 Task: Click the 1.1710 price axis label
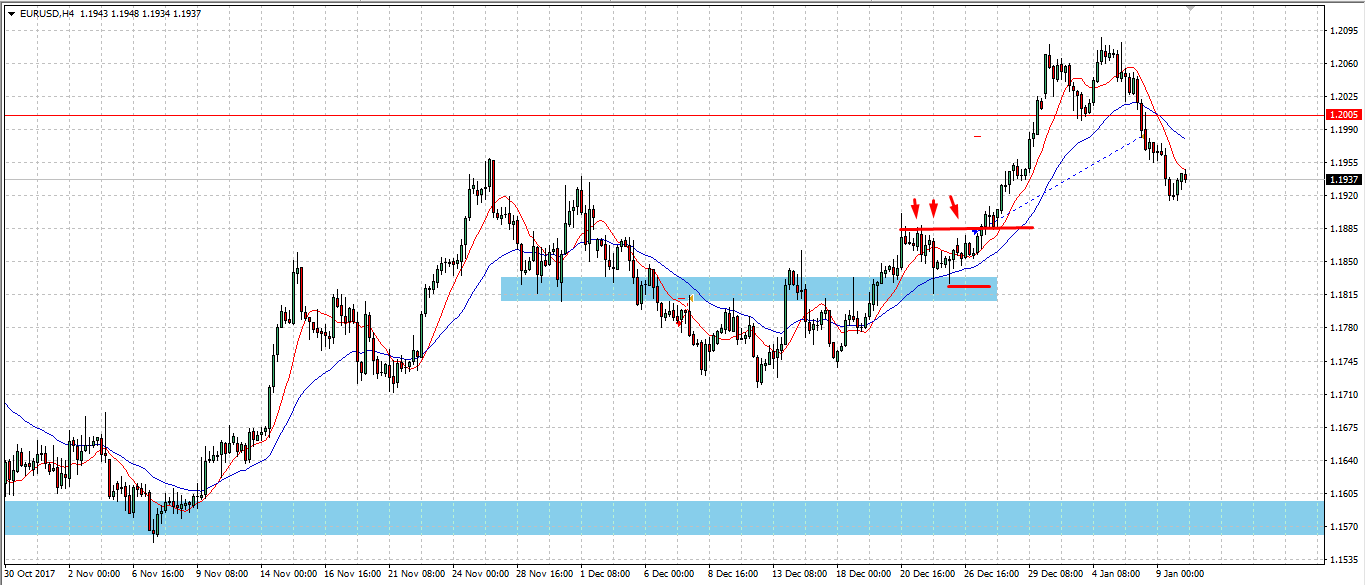point(1342,395)
